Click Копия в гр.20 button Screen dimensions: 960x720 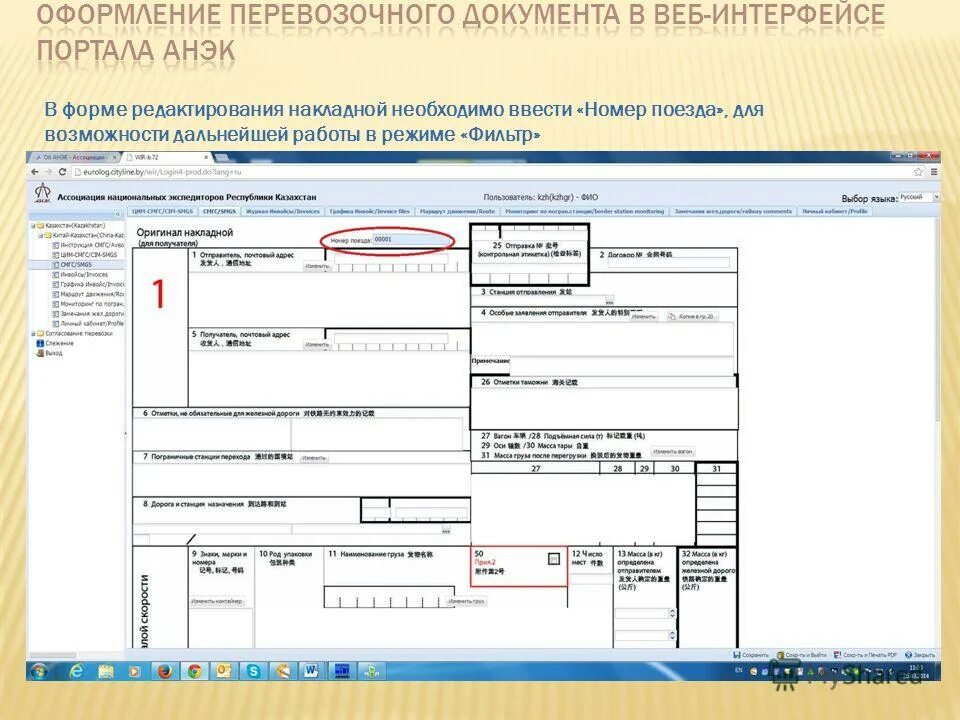click(692, 317)
